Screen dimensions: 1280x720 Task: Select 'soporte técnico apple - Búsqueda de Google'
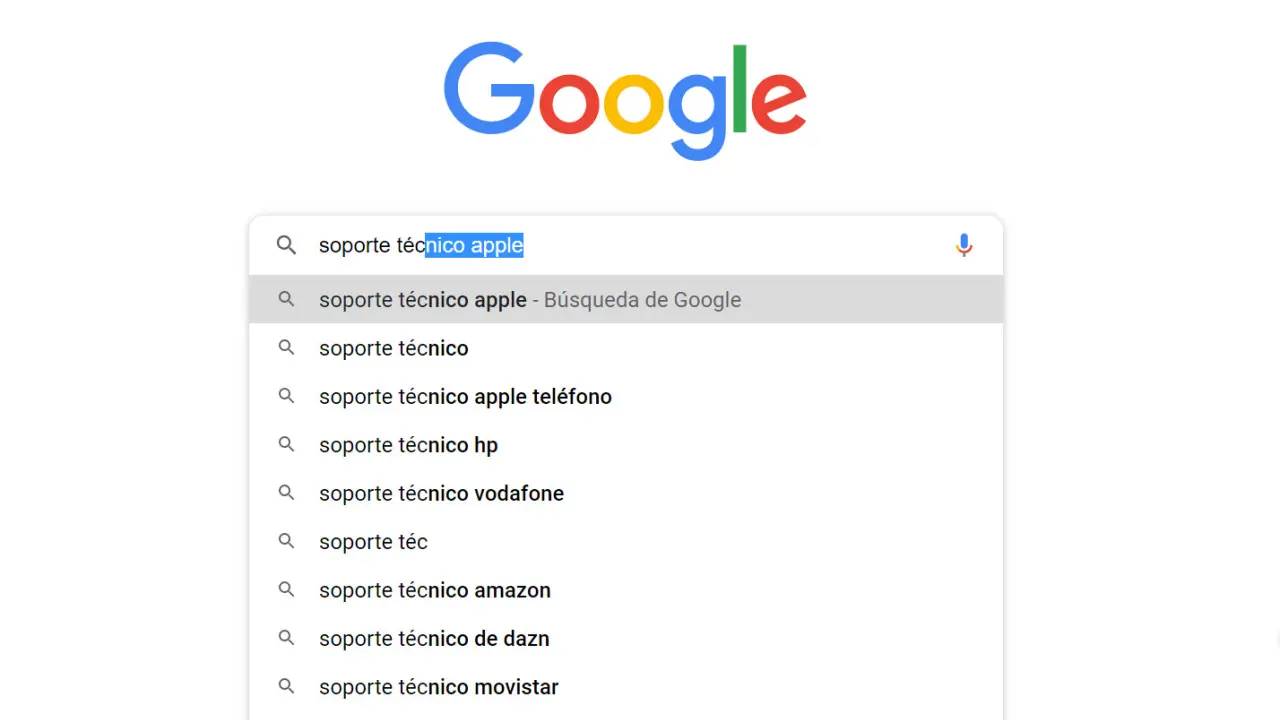530,300
